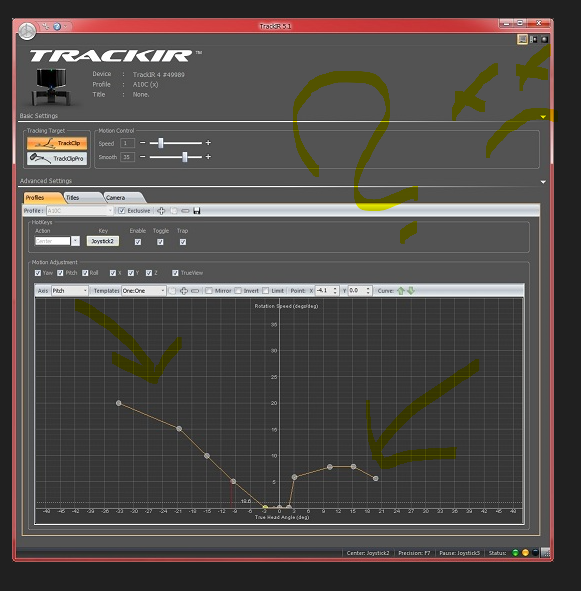Add a new profile with the plus icon
This screenshot has height=591, width=581.
click(161, 211)
